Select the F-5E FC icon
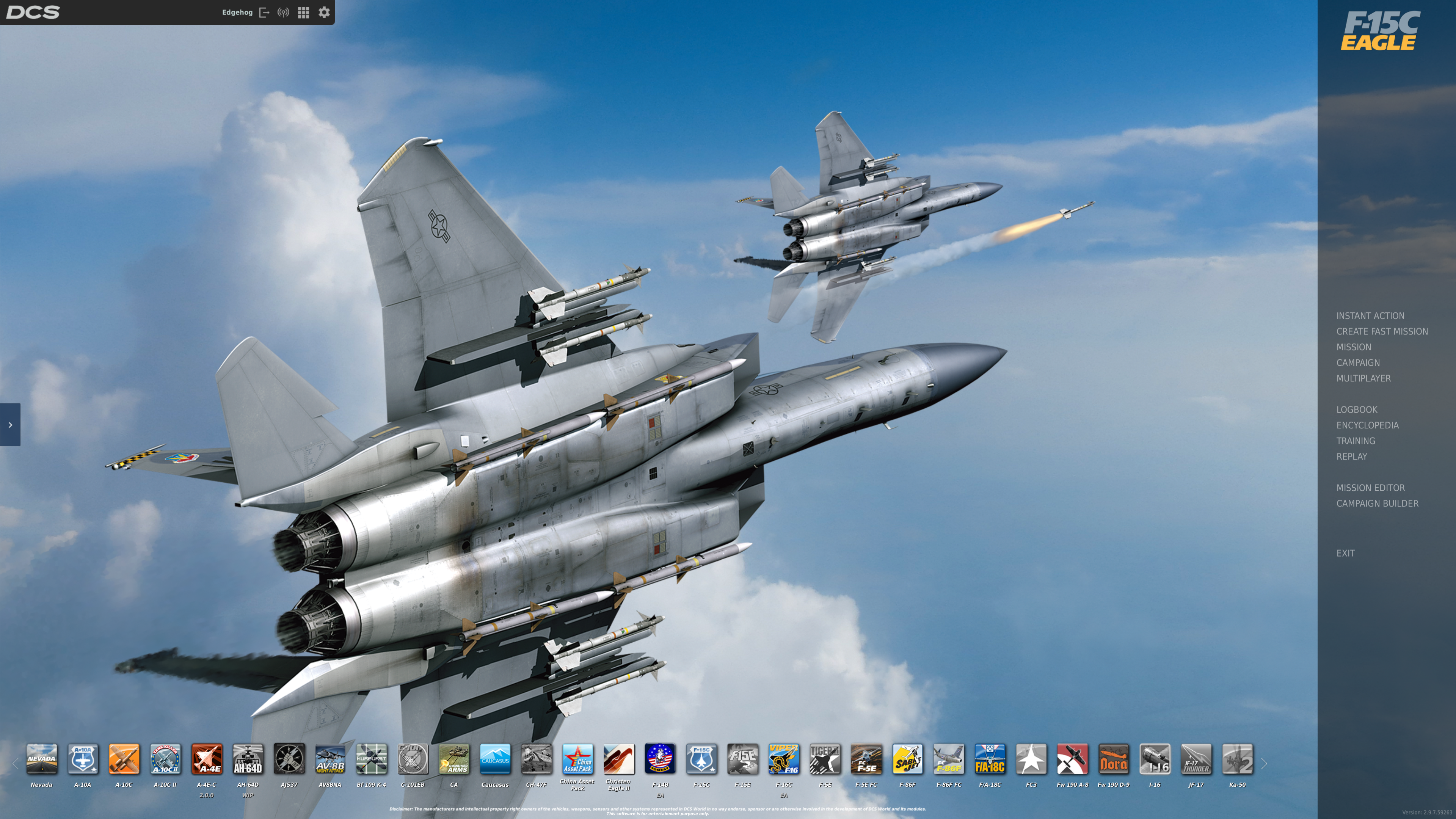 (866, 758)
